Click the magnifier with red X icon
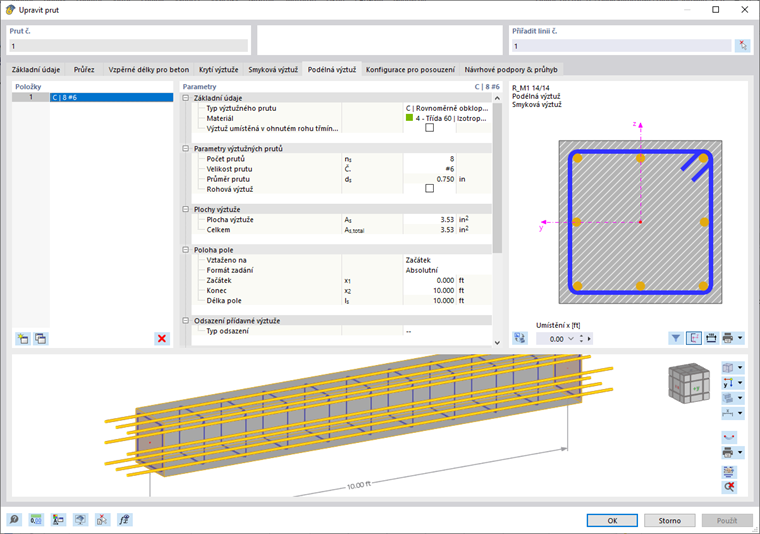The image size is (760, 534). 729,487
